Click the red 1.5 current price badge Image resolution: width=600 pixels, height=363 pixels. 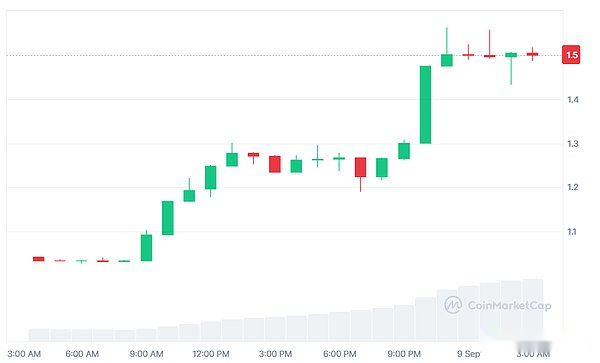point(571,55)
